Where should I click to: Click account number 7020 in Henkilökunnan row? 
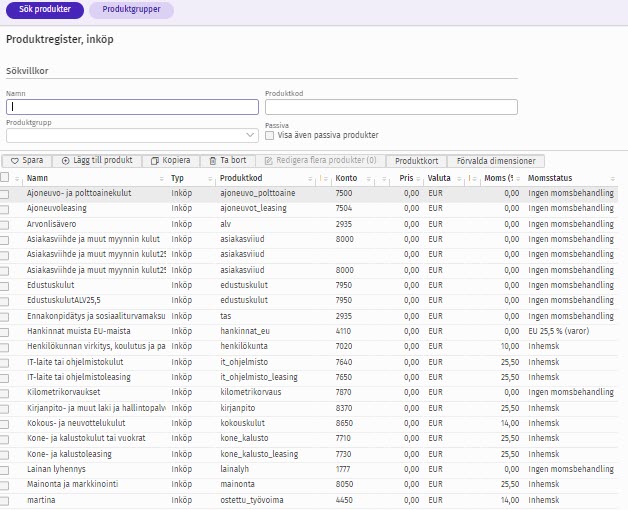tap(344, 346)
